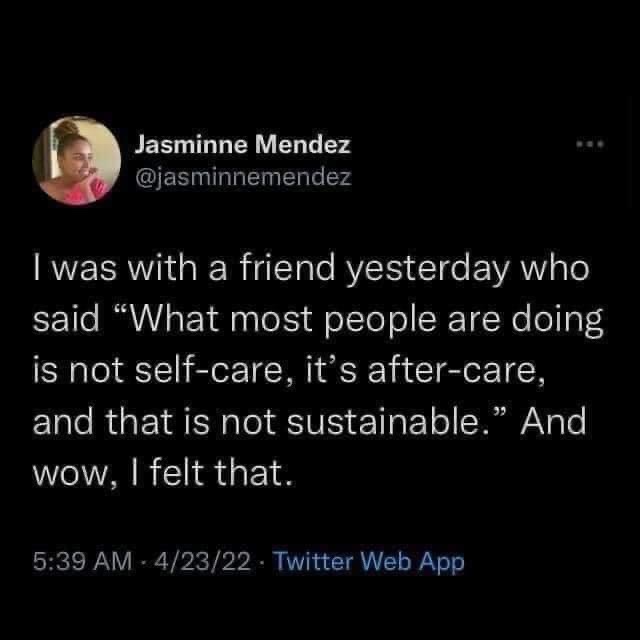Open the three-dot more options menu
640x640 pixels.
click(592, 146)
